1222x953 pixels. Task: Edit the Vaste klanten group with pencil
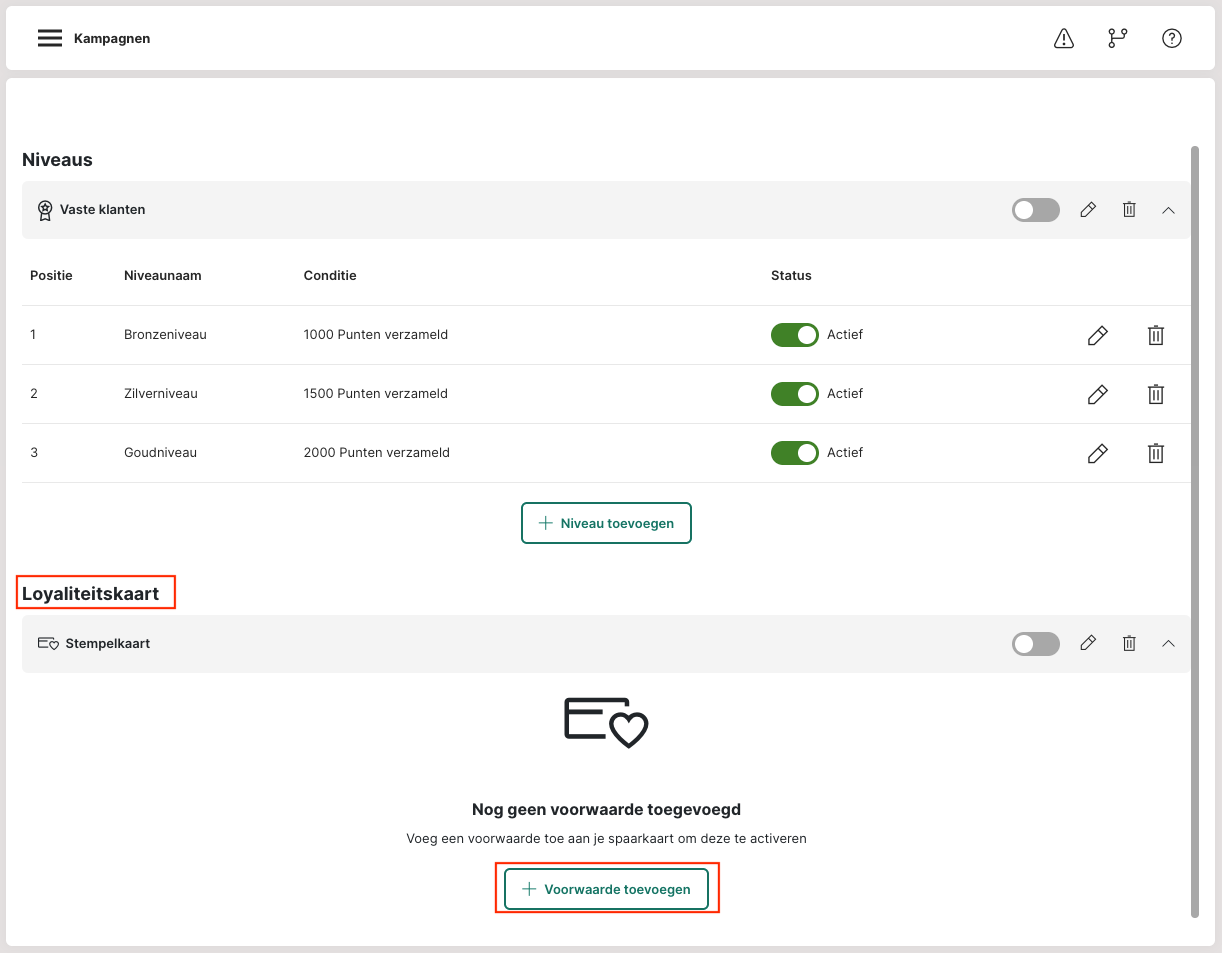point(1088,210)
